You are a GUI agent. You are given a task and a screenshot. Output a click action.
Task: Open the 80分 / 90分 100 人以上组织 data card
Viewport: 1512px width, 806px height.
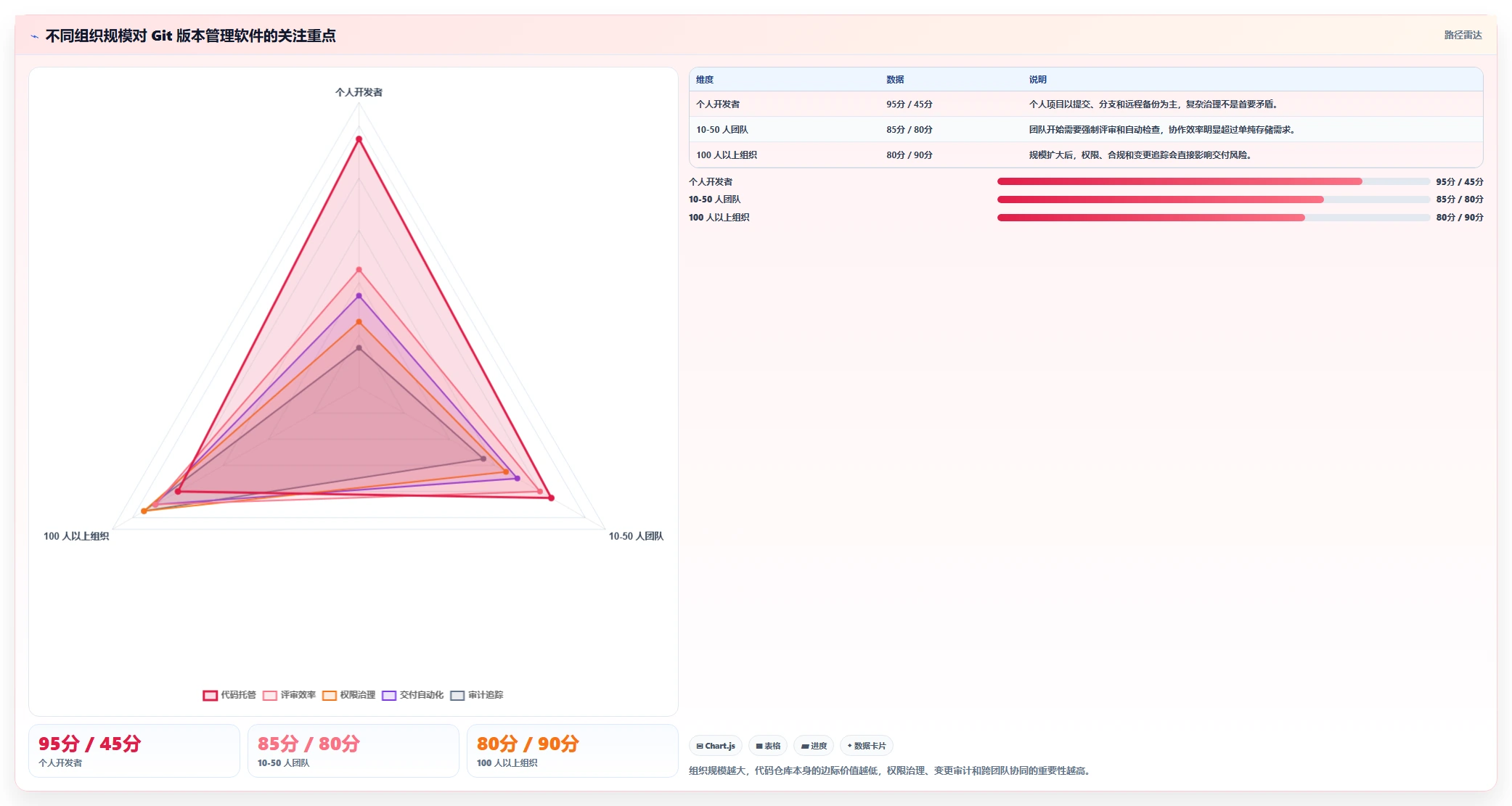coord(573,751)
